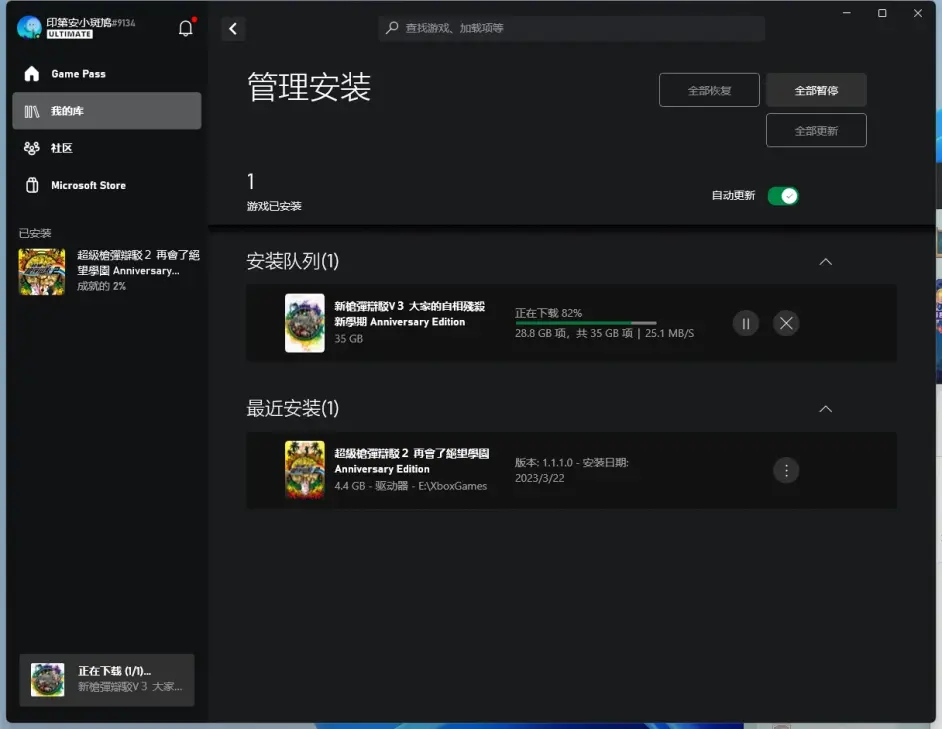This screenshot has height=729, width=942.
Task: Collapse the 最近安装 section
Action: point(825,409)
